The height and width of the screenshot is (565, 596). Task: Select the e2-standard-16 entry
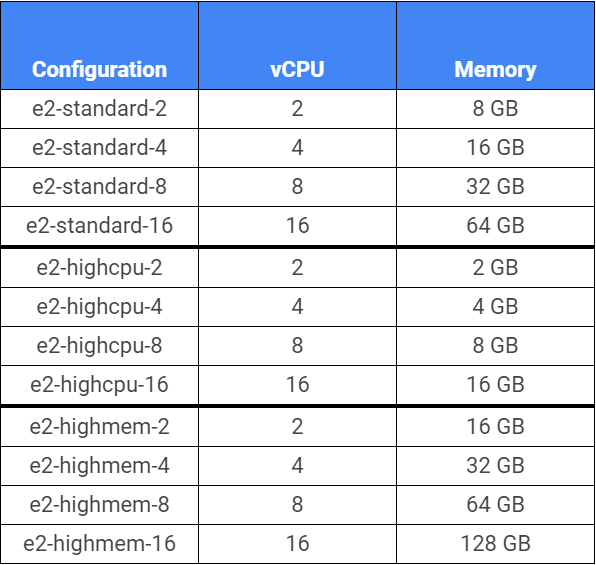[99, 225]
